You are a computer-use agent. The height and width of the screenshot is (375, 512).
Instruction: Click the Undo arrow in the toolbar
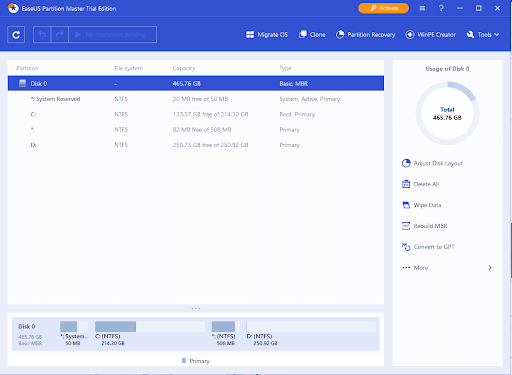point(42,35)
